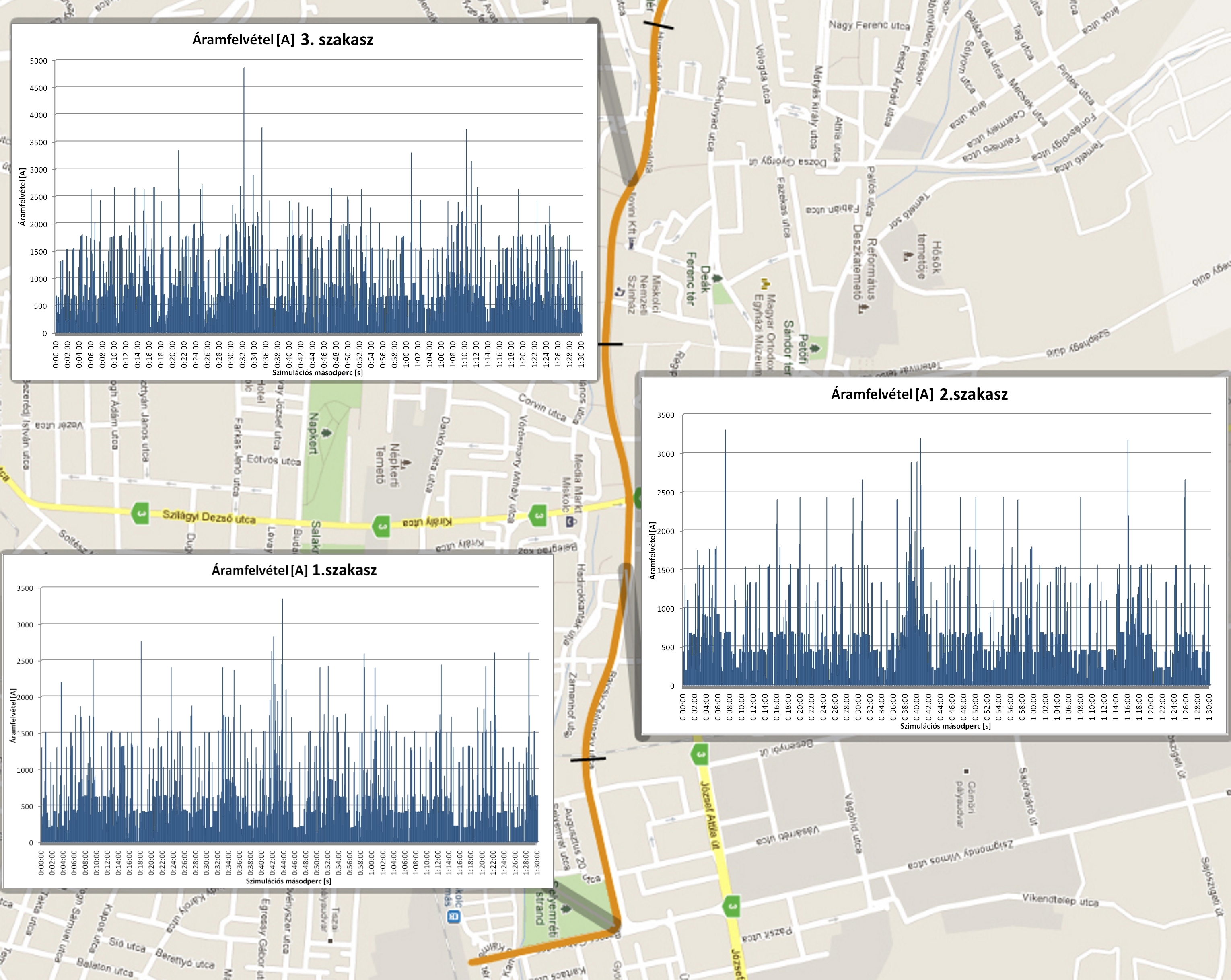Click the strand park tree icon

(x=566, y=909)
